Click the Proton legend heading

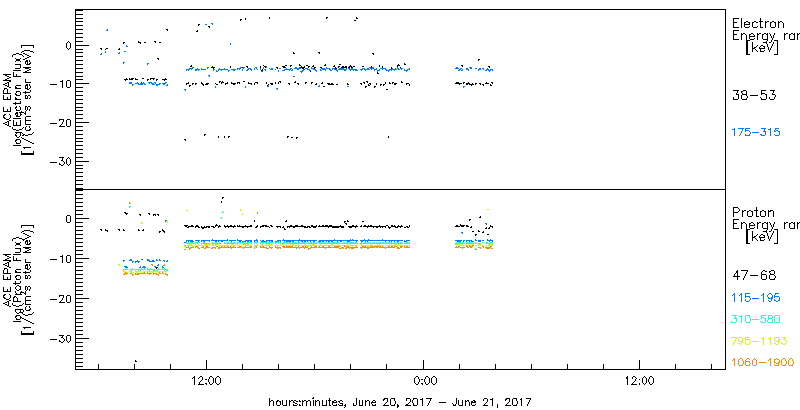point(753,212)
